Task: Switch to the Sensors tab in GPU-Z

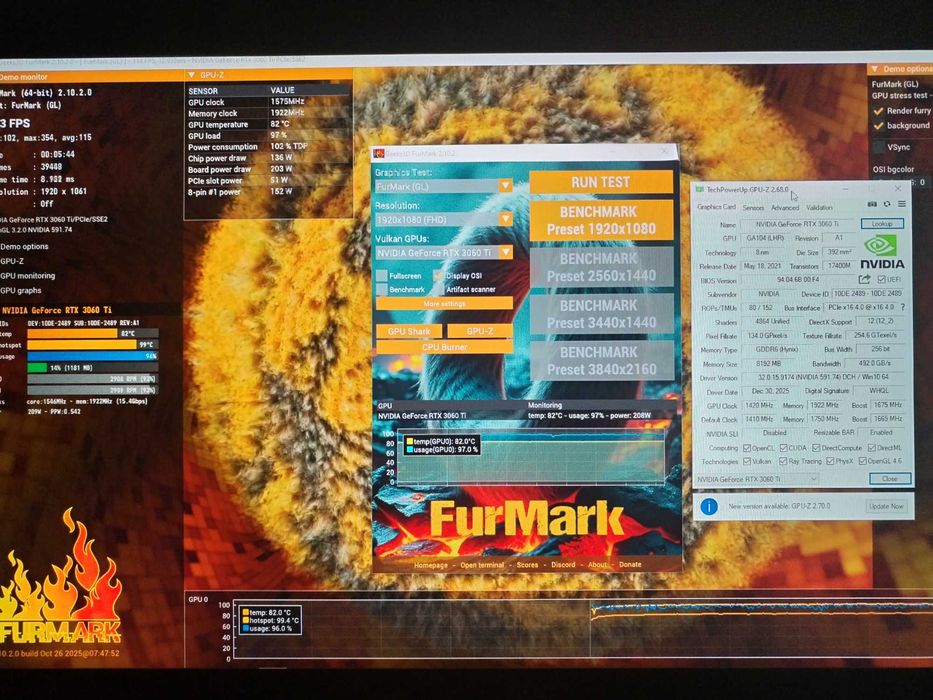Action: [753, 208]
